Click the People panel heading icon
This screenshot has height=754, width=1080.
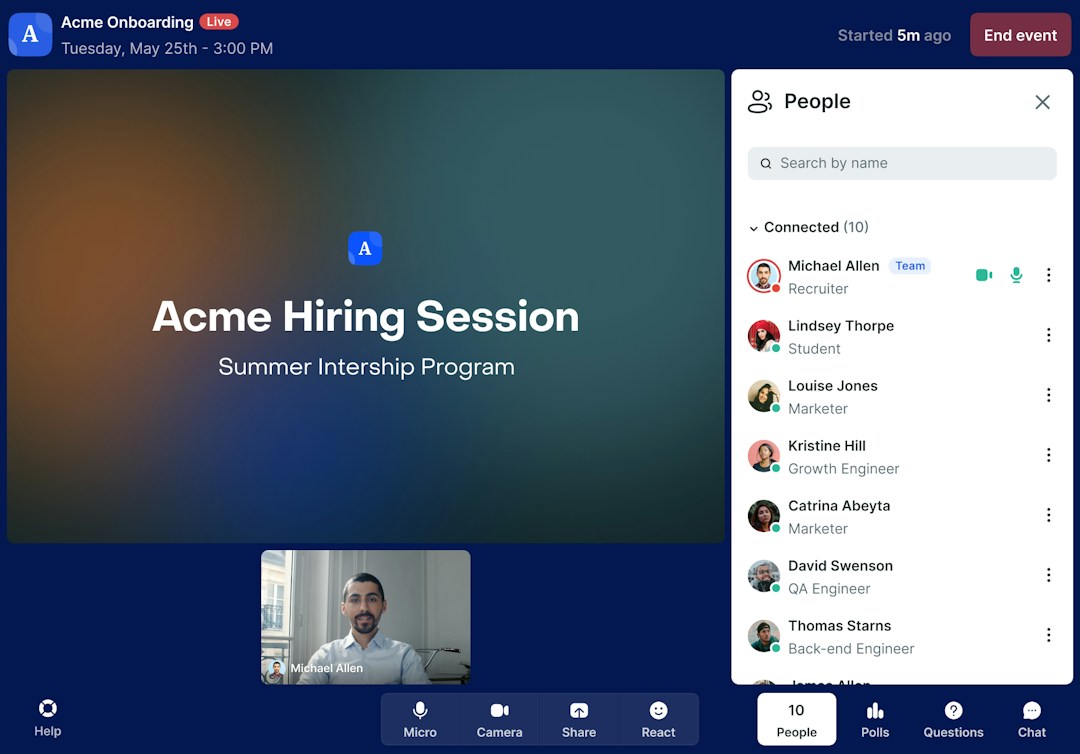(760, 102)
